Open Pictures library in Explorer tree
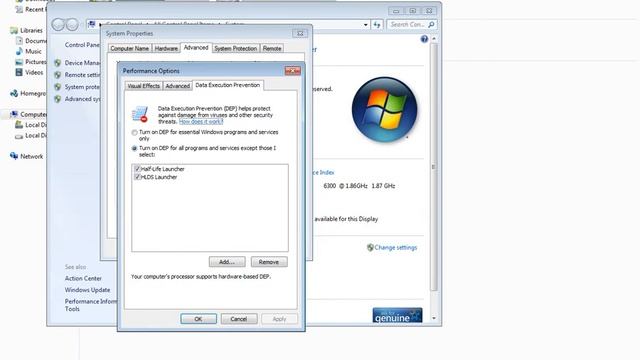The width and height of the screenshot is (640, 360). (36, 62)
